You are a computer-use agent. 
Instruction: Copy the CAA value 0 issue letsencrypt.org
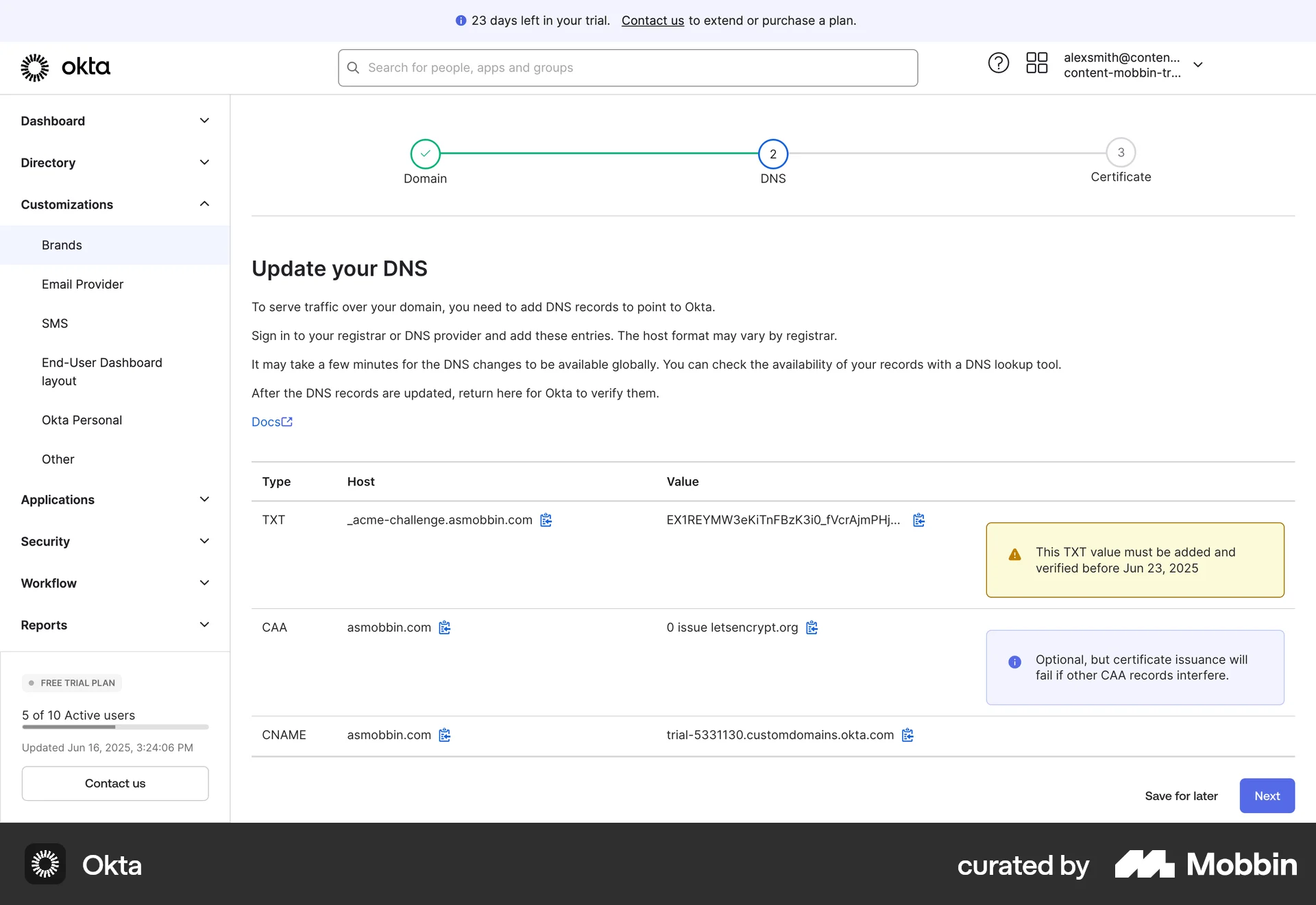coord(812,627)
